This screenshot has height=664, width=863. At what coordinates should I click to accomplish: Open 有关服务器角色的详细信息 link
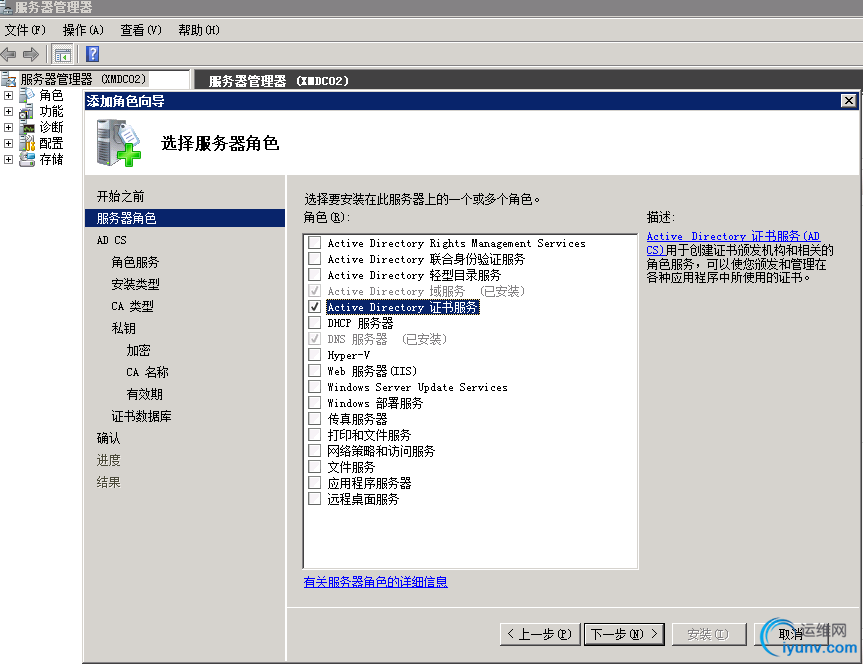tap(375, 581)
